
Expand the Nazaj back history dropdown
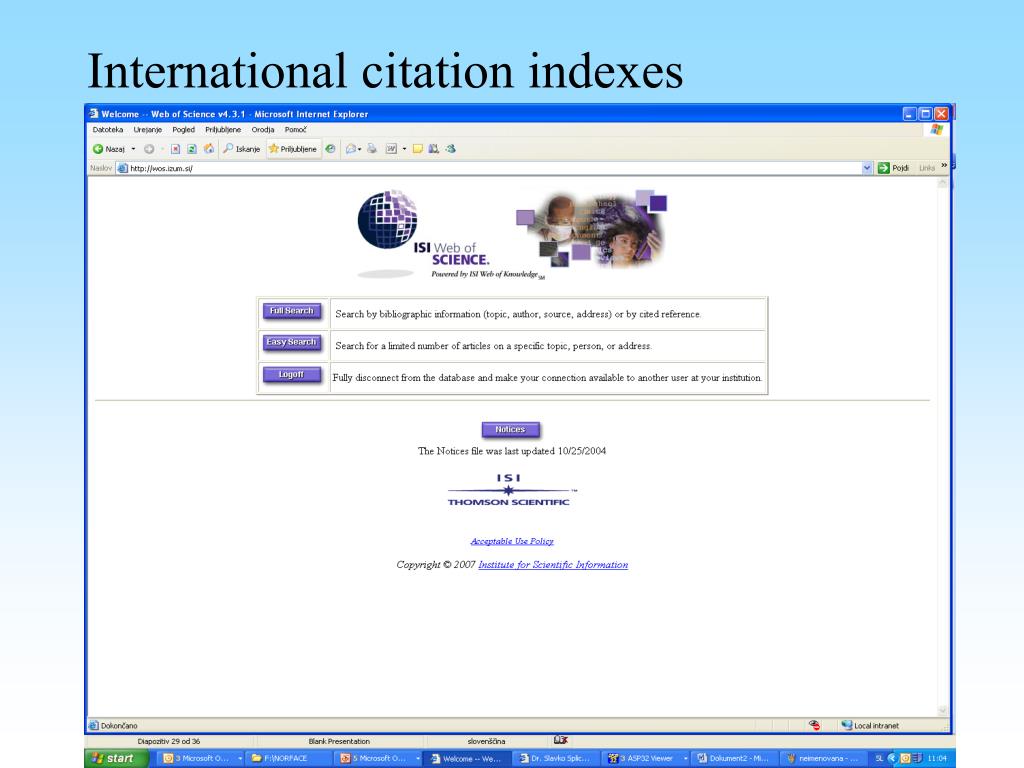coord(133,149)
